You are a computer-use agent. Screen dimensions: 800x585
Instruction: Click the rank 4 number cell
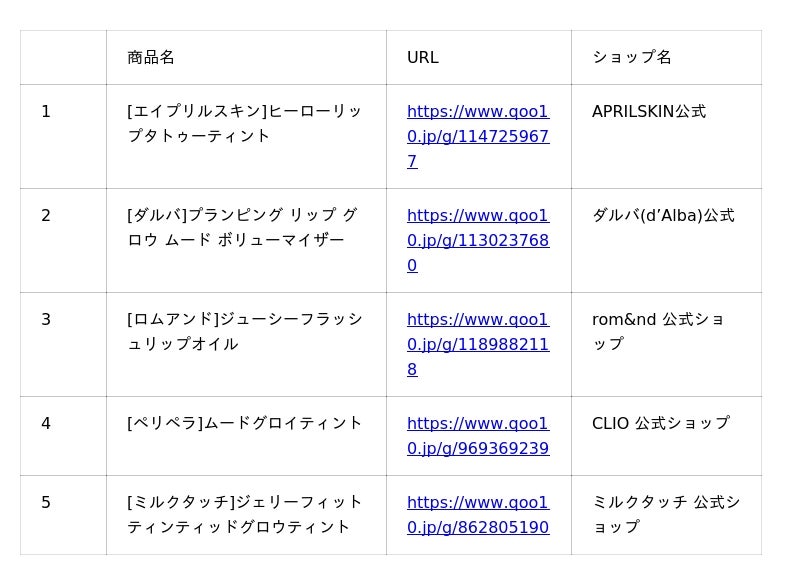pyautogui.click(x=63, y=436)
